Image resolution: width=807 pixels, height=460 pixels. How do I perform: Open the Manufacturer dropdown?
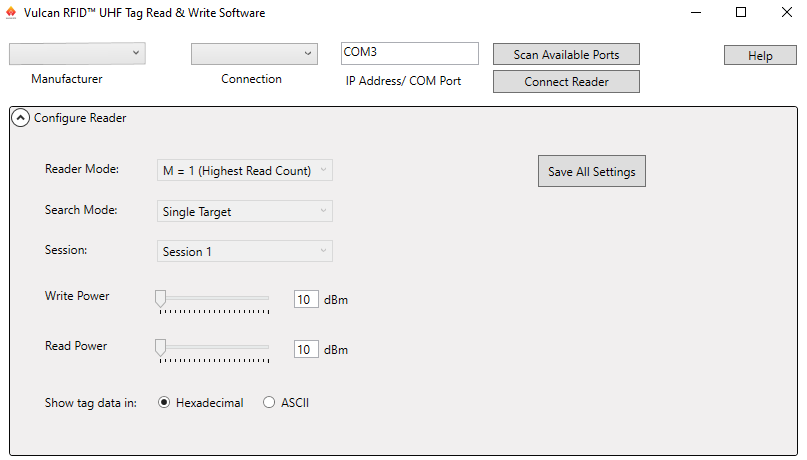77,53
